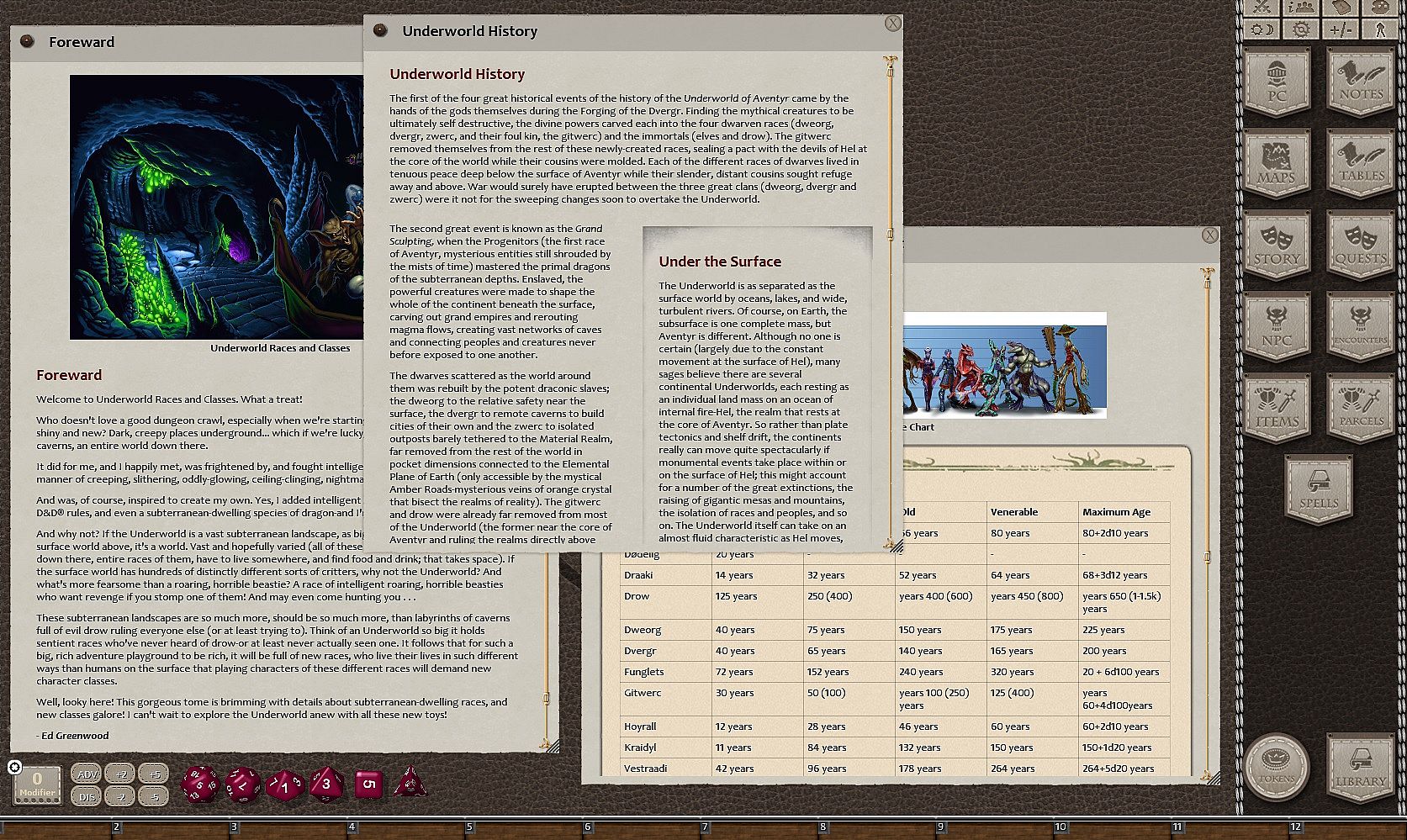Viewport: 1407px width, 840px height.
Task: Click the 'Gitwerc' row name in age table
Action: click(x=643, y=693)
